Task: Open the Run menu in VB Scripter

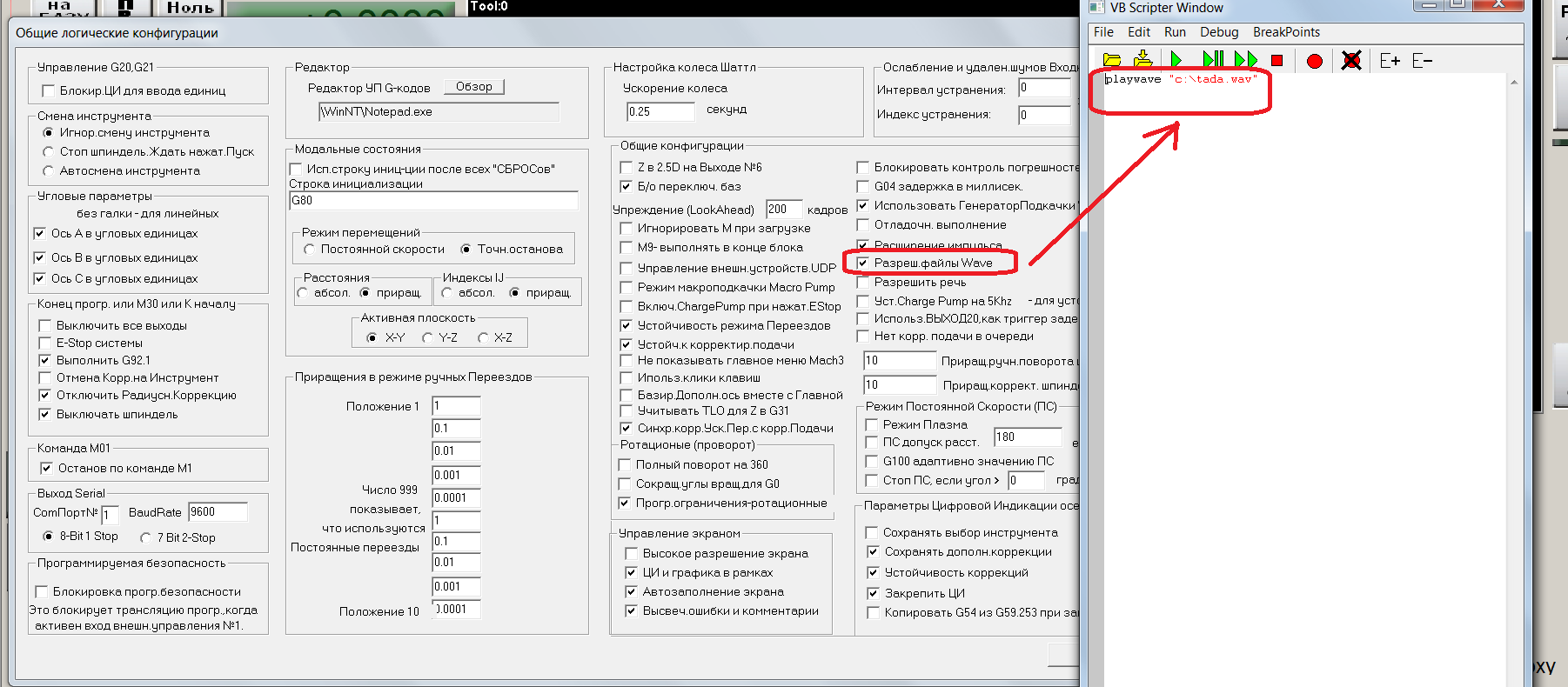Action: pos(1175,32)
